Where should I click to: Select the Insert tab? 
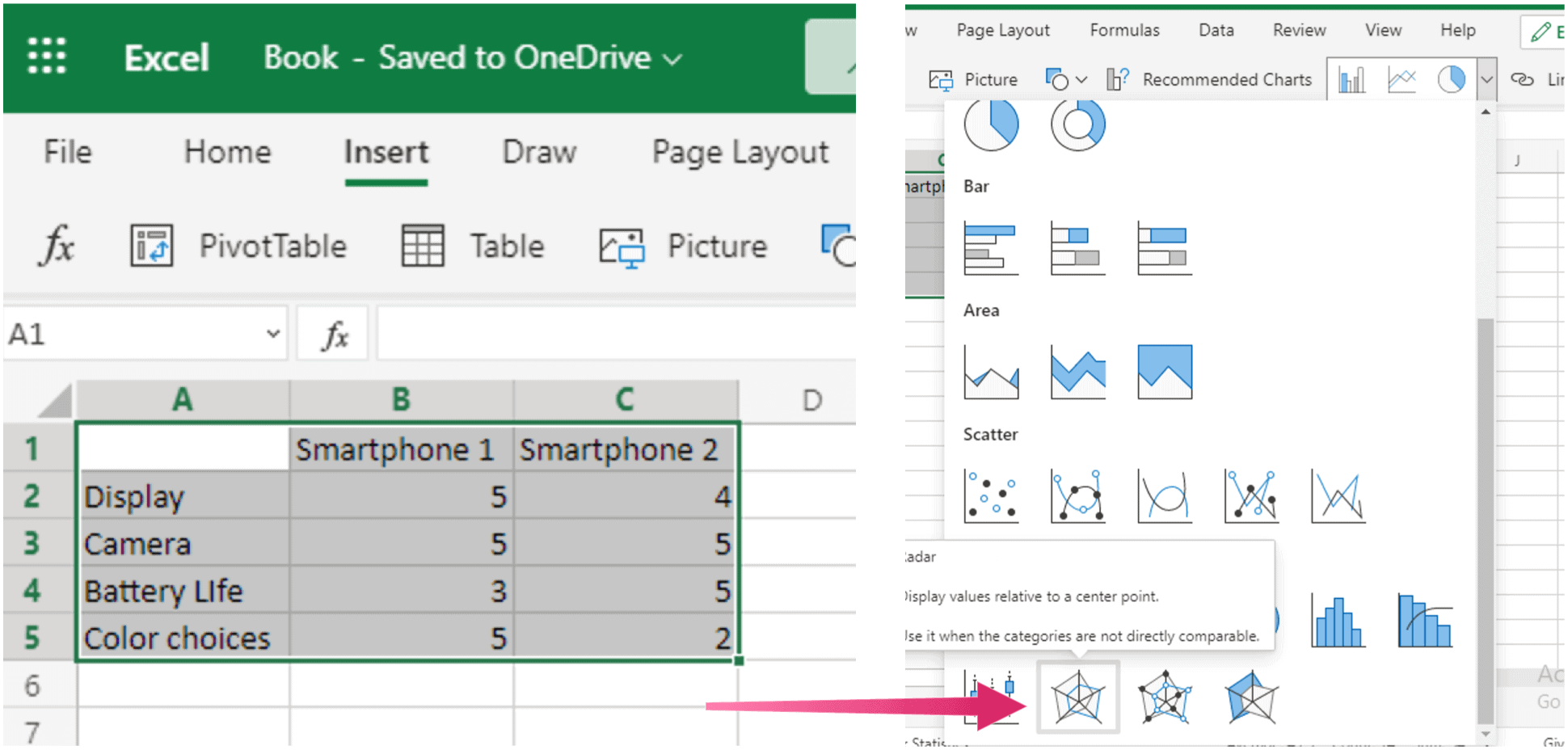pyautogui.click(x=386, y=152)
